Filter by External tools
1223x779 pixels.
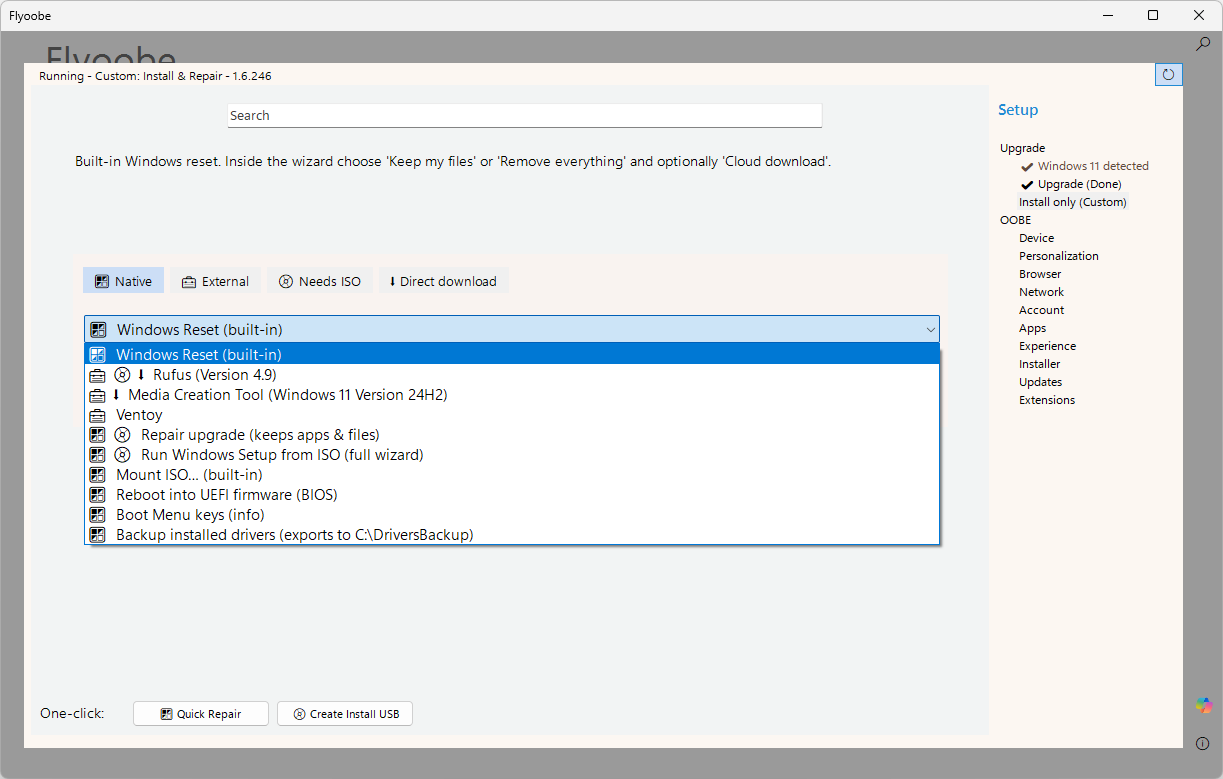[215, 281]
